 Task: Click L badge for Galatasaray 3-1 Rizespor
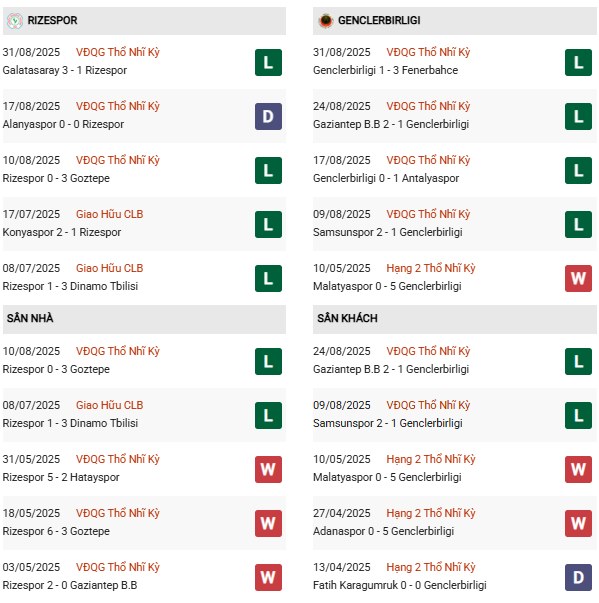click(268, 62)
